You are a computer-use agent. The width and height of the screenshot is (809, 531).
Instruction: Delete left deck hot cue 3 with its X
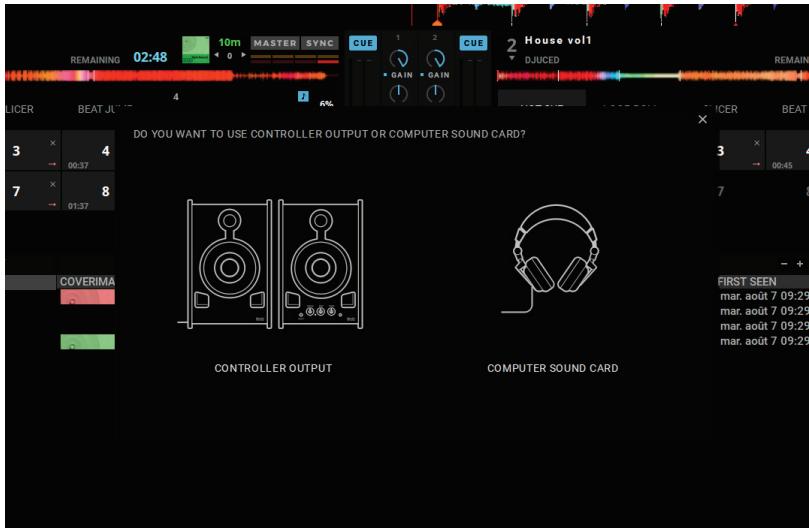click(x=53, y=143)
